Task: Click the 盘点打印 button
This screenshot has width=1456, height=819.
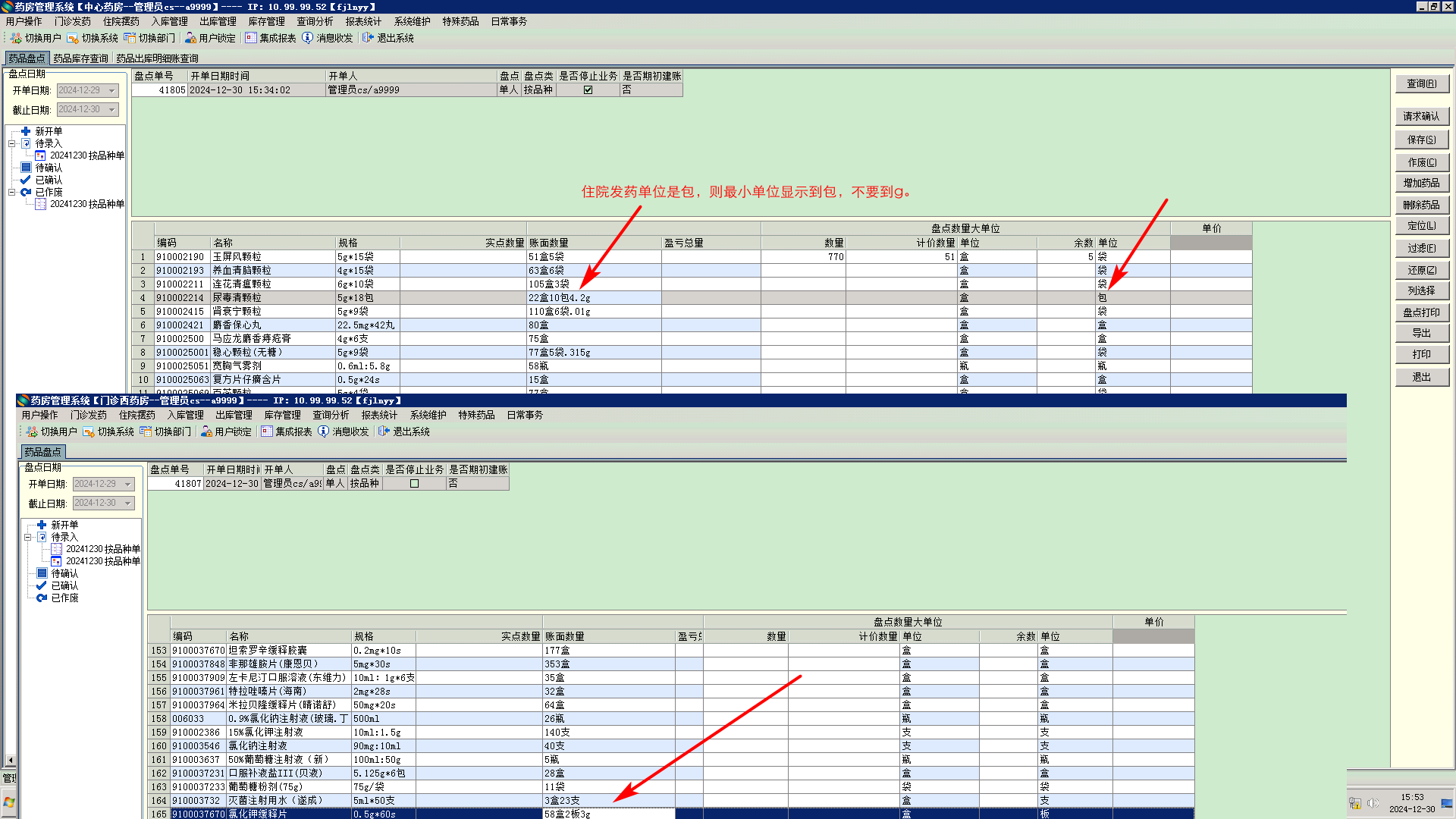Action: pos(1421,312)
